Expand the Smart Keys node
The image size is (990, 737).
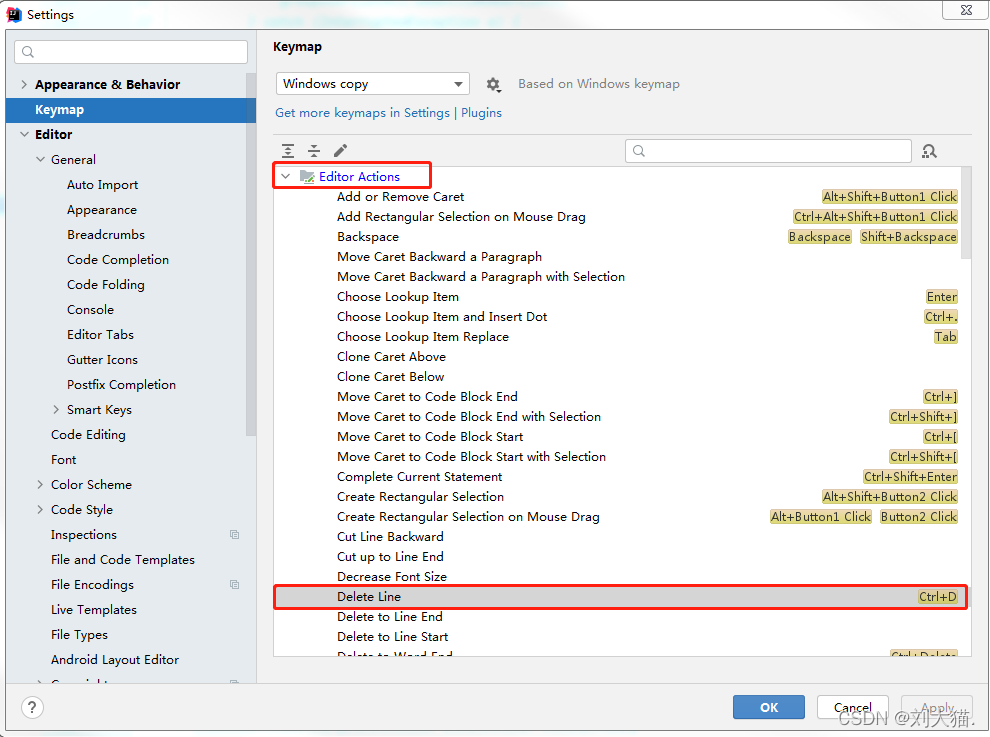point(56,410)
